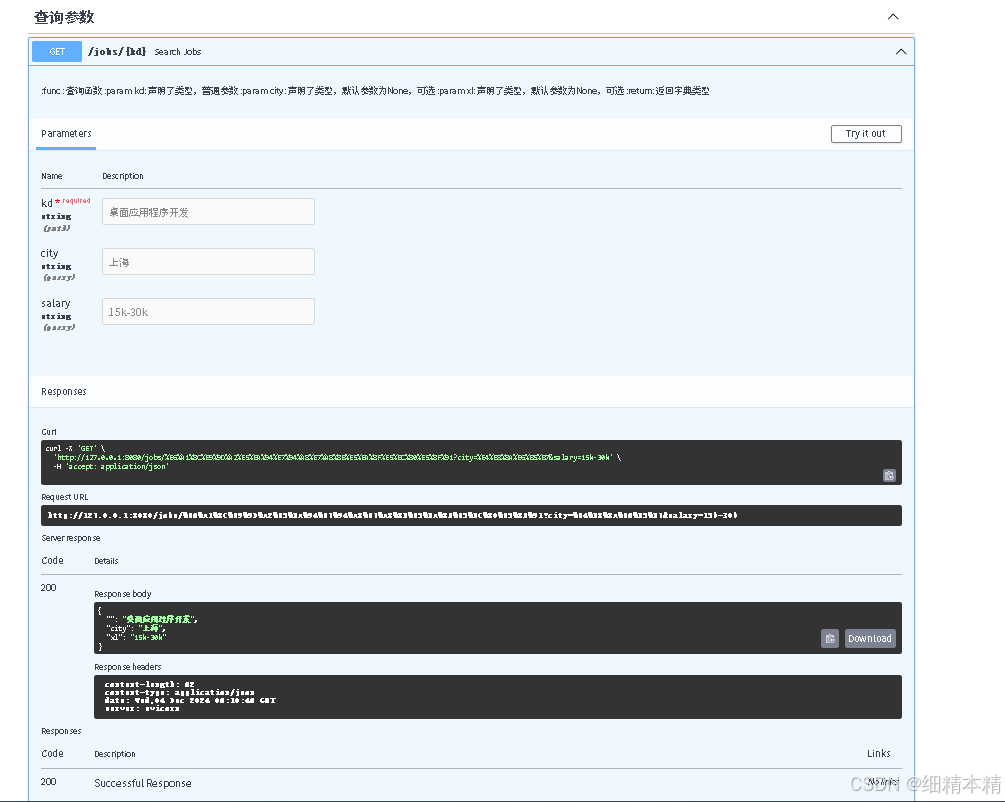
Task: Click the Successful Response description
Action: (x=143, y=783)
